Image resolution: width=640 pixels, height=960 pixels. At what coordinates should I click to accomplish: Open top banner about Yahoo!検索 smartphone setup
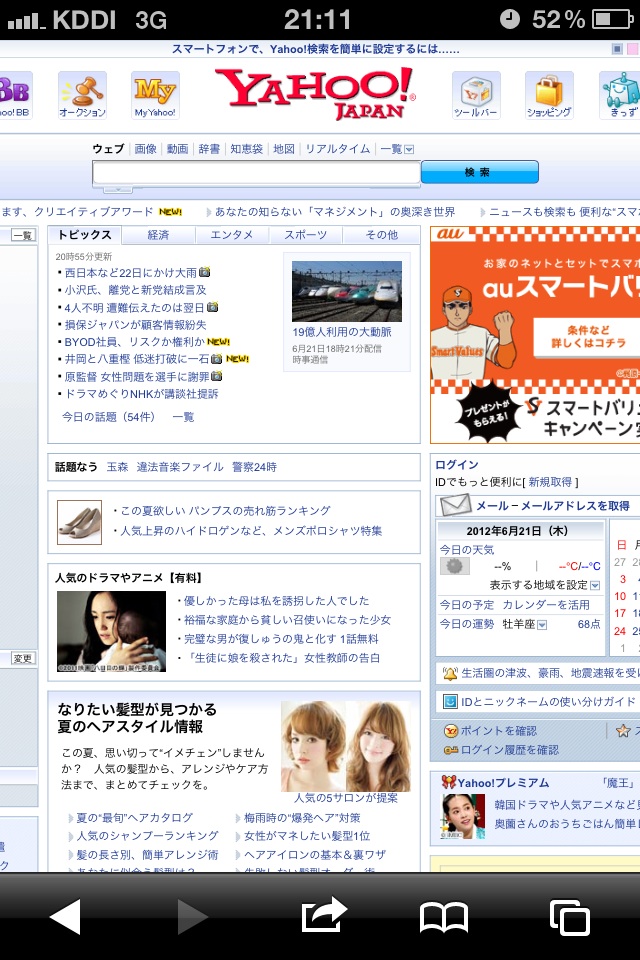coord(315,49)
